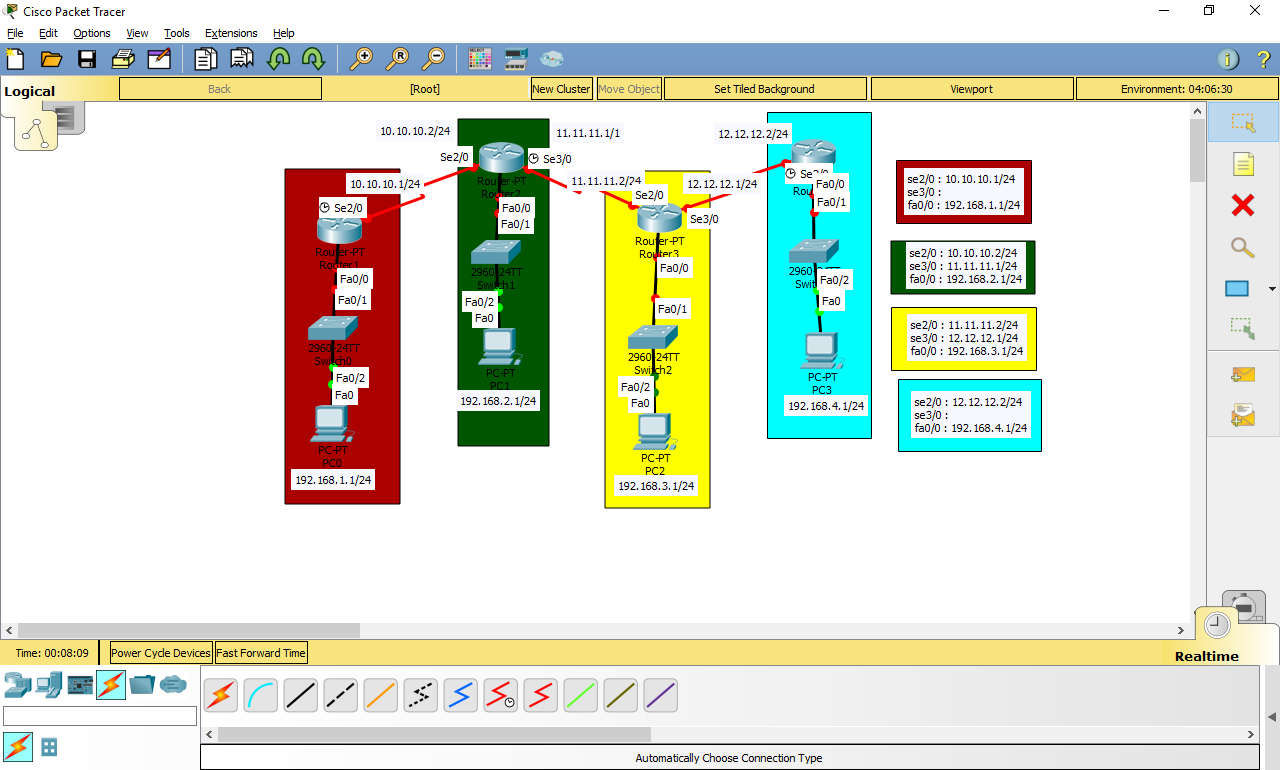
Task: Select the Connections category lightning icon
Action: pos(111,685)
